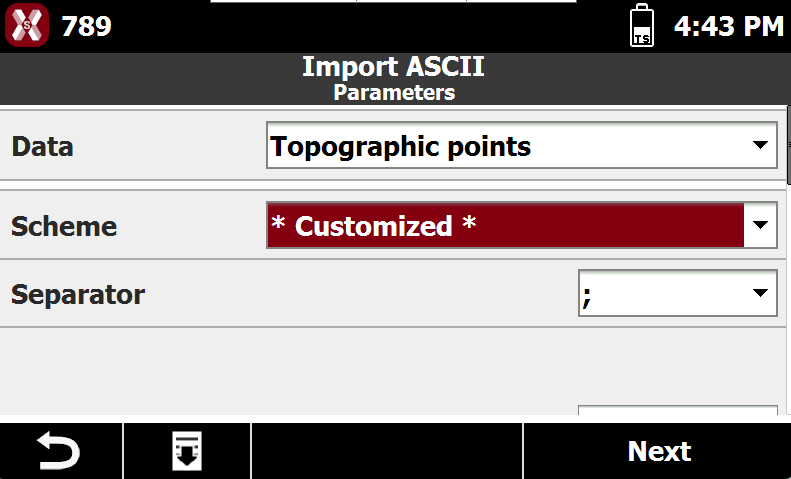Click the Separator label text
The height and width of the screenshot is (479, 791).
pos(78,294)
